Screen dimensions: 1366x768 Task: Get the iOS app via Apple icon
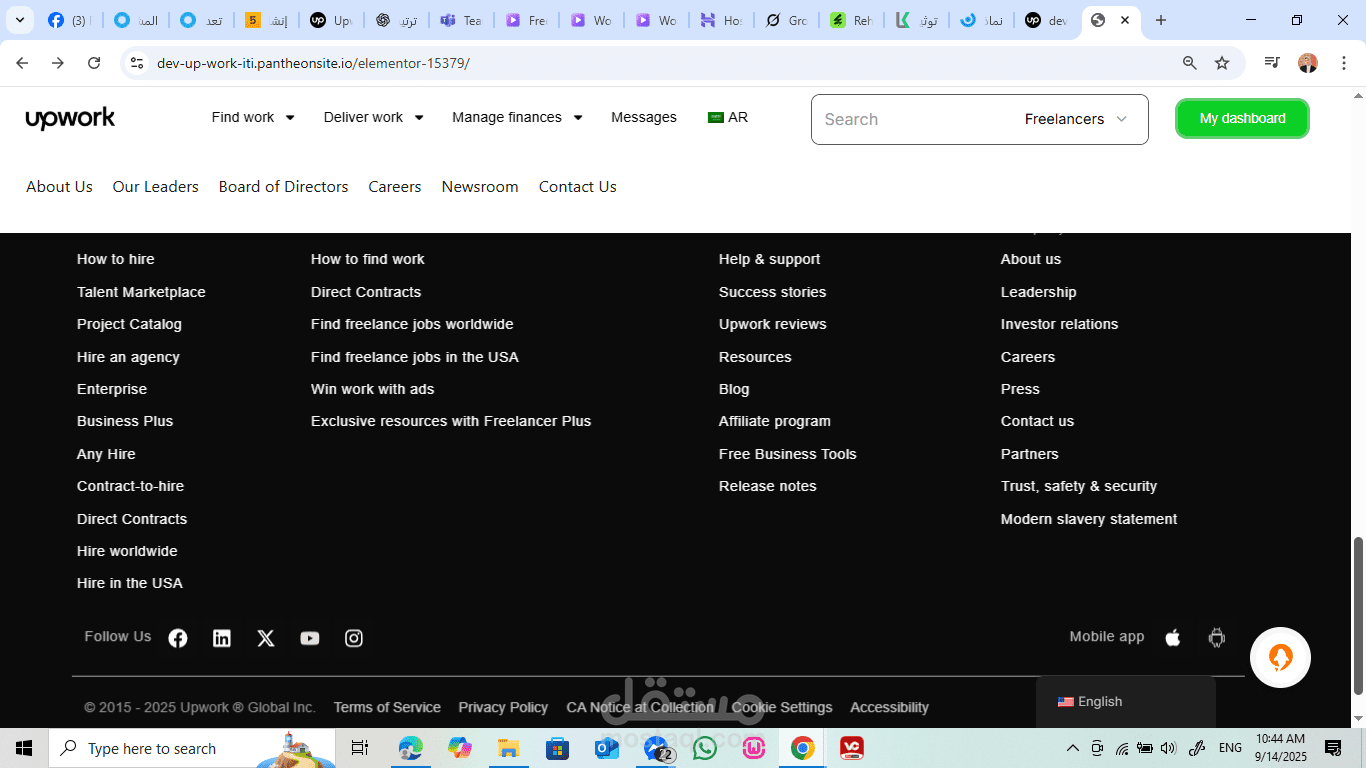[x=1173, y=637]
